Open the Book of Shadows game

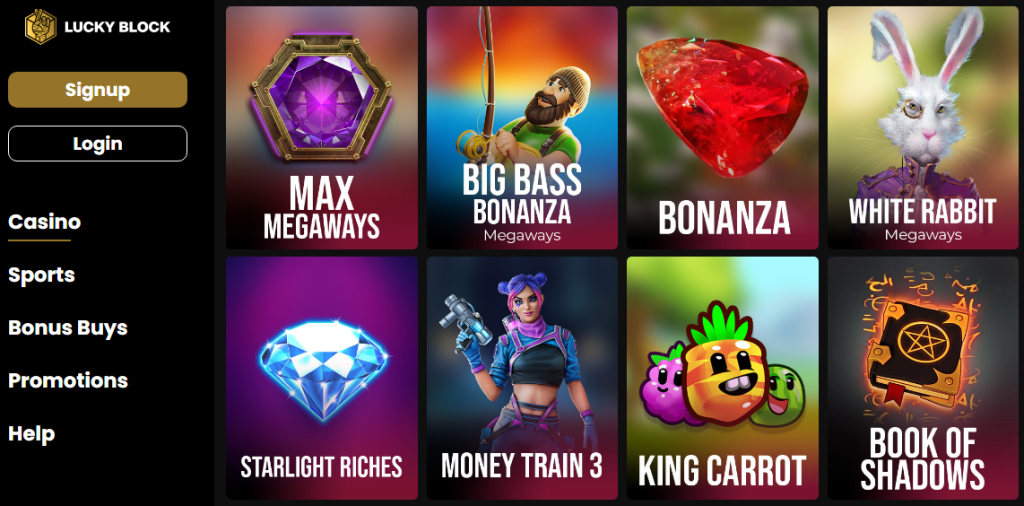coord(923,378)
